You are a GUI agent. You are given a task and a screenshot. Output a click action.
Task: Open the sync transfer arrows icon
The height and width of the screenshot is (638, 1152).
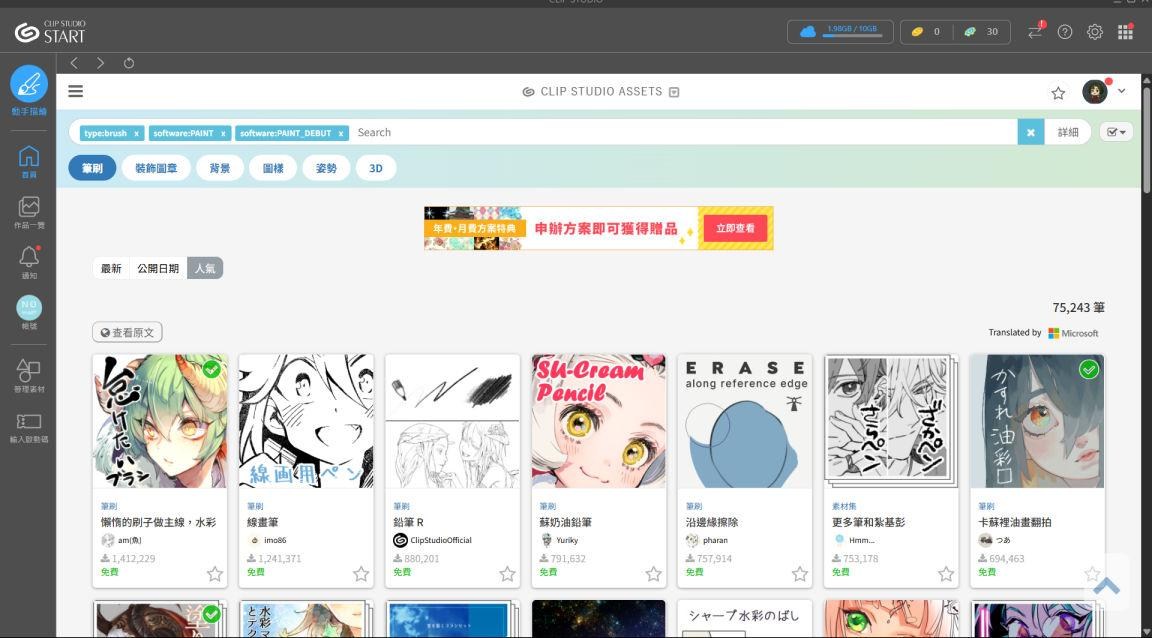click(x=1035, y=32)
